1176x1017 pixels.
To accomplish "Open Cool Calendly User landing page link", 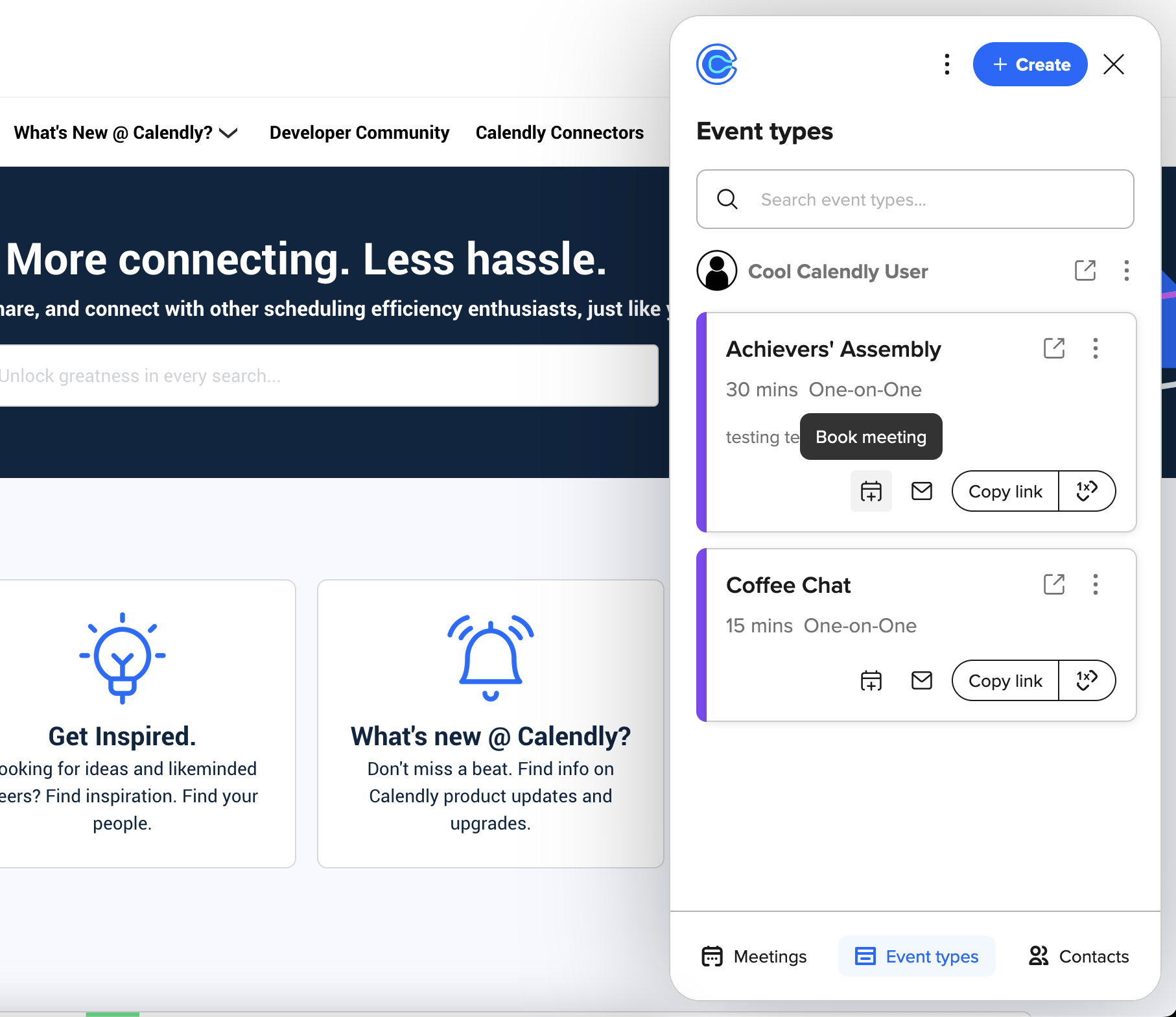I will click(1085, 270).
